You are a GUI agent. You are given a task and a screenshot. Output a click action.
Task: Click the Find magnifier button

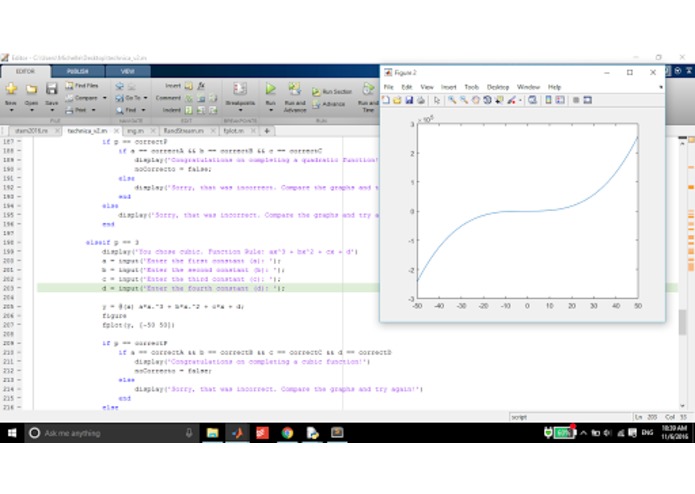[x=126, y=110]
